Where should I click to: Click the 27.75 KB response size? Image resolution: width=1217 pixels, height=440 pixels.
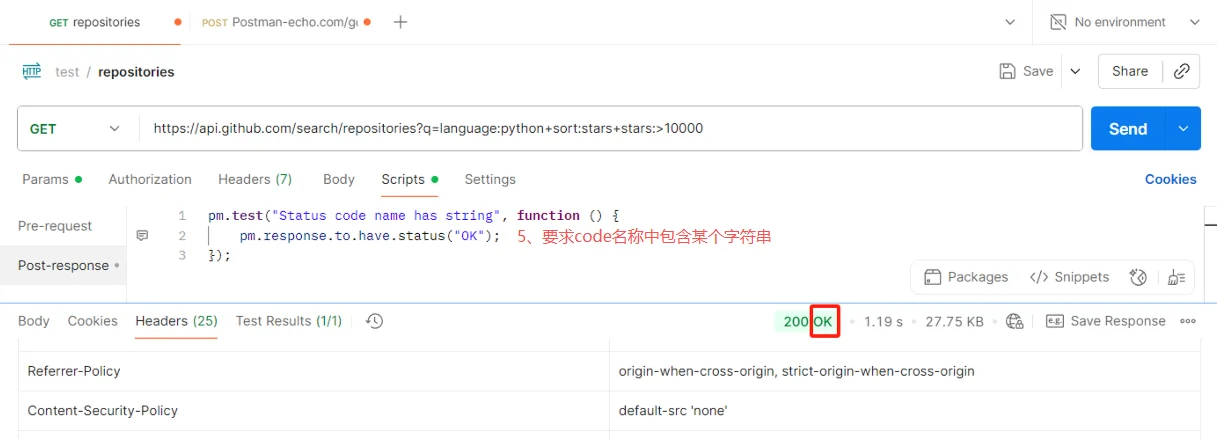tap(954, 321)
